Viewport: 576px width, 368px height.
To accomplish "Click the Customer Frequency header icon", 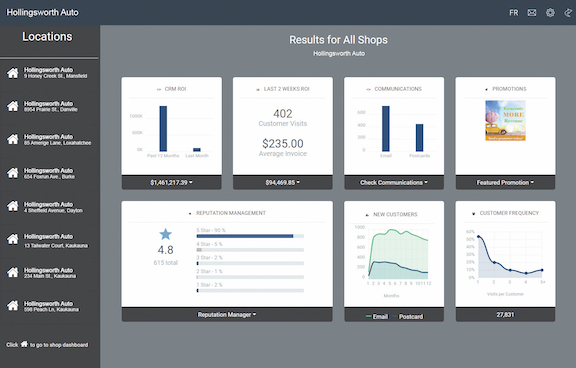I will pos(474,213).
